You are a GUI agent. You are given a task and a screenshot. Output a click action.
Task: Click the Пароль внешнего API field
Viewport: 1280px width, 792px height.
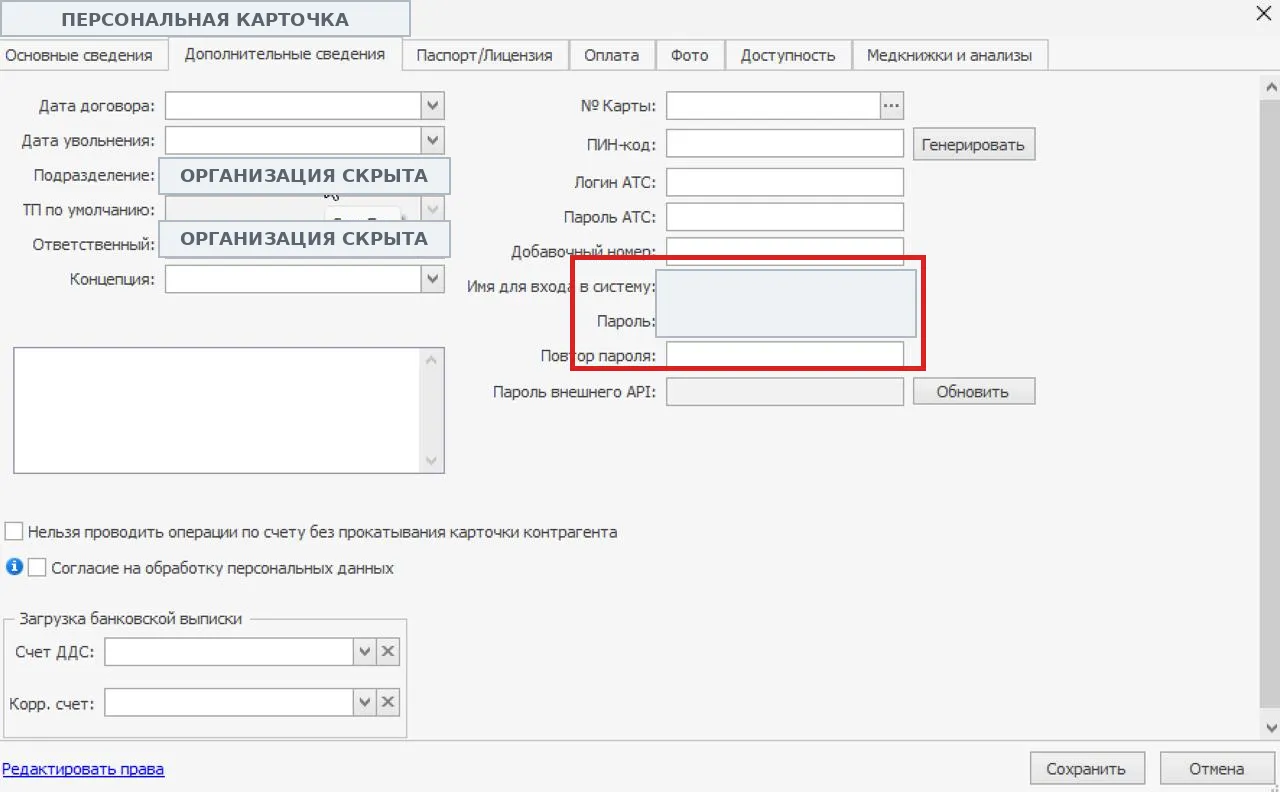point(785,391)
